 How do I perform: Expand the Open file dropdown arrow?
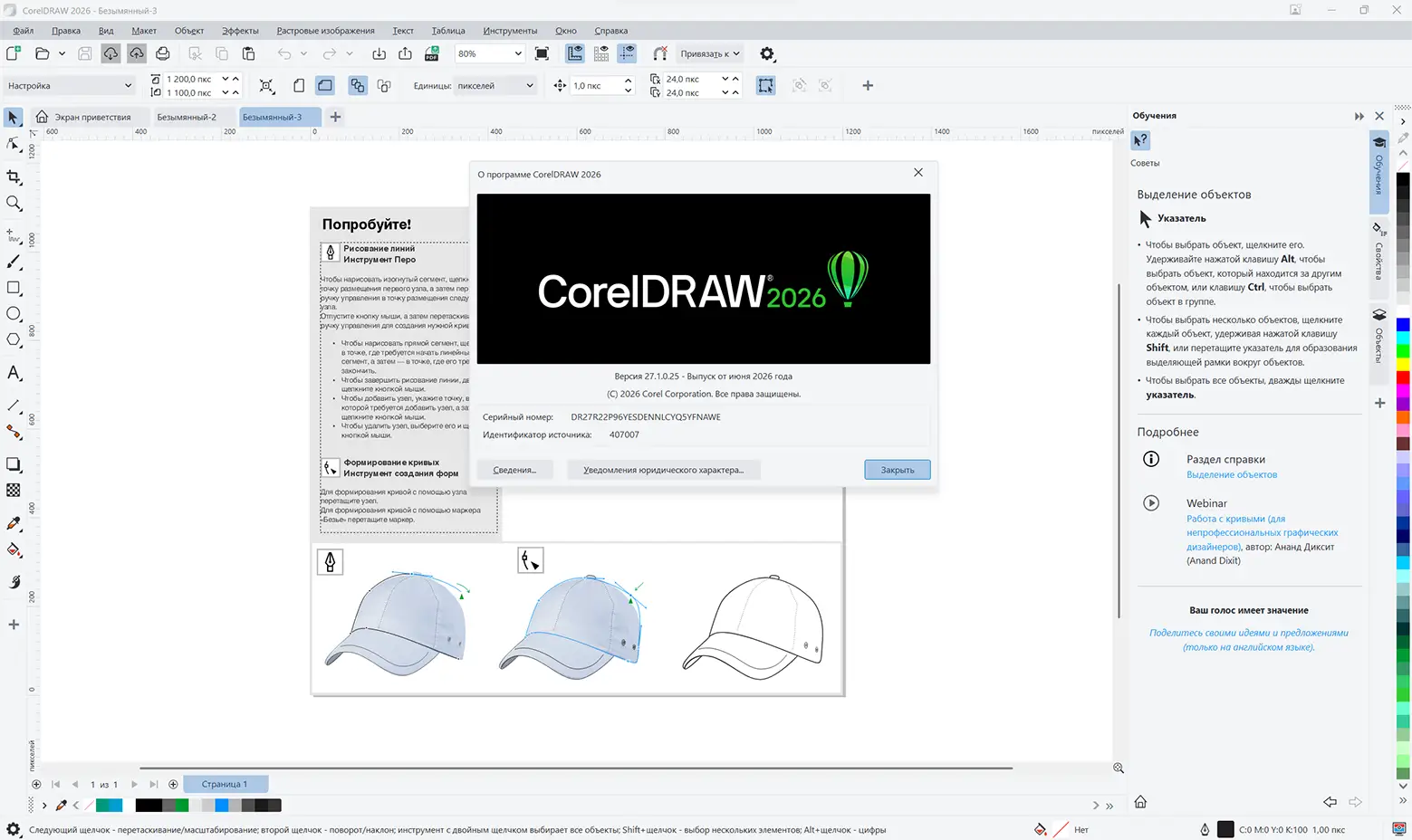[x=62, y=53]
